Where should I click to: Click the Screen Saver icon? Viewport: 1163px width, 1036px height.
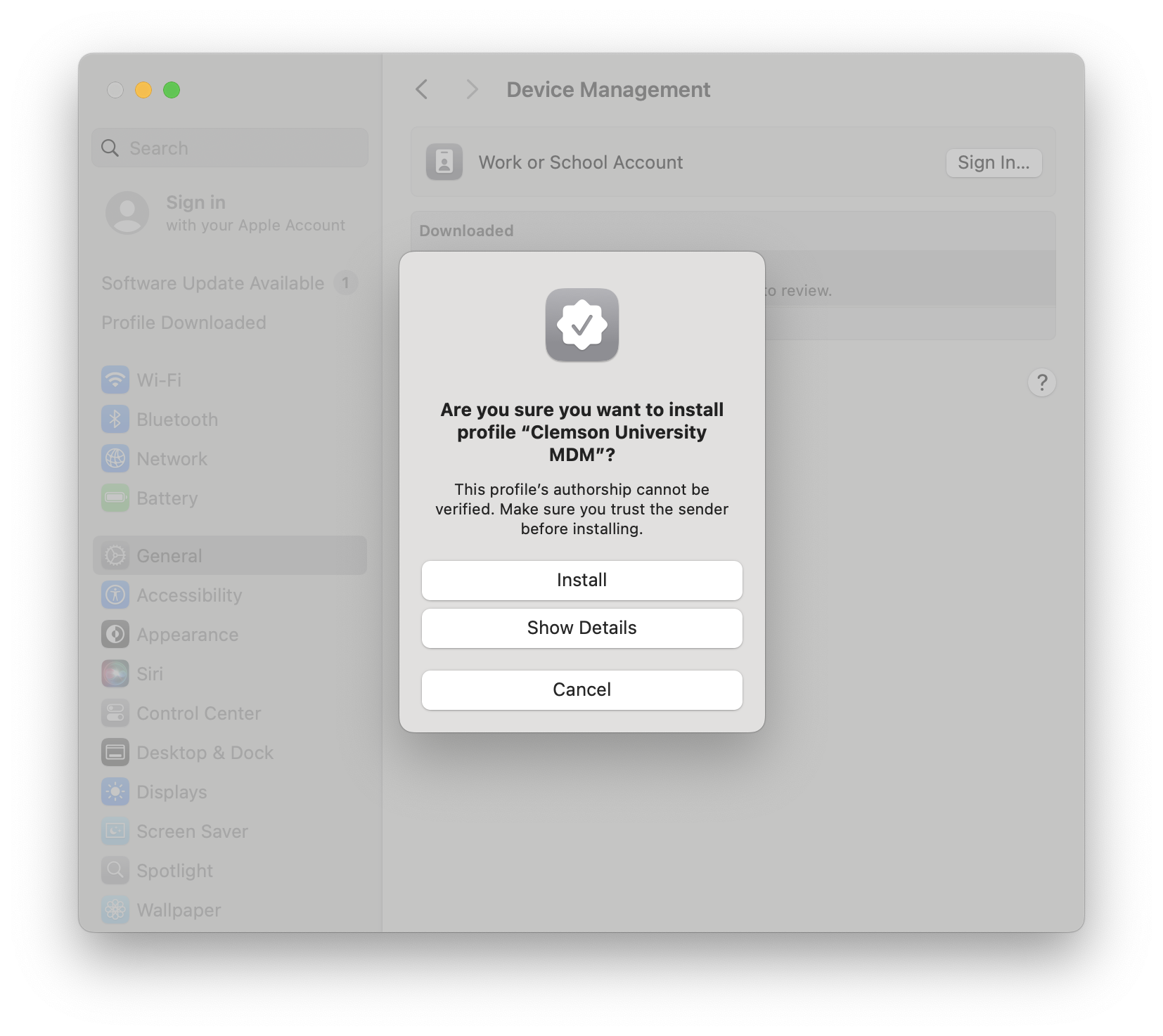tap(115, 831)
